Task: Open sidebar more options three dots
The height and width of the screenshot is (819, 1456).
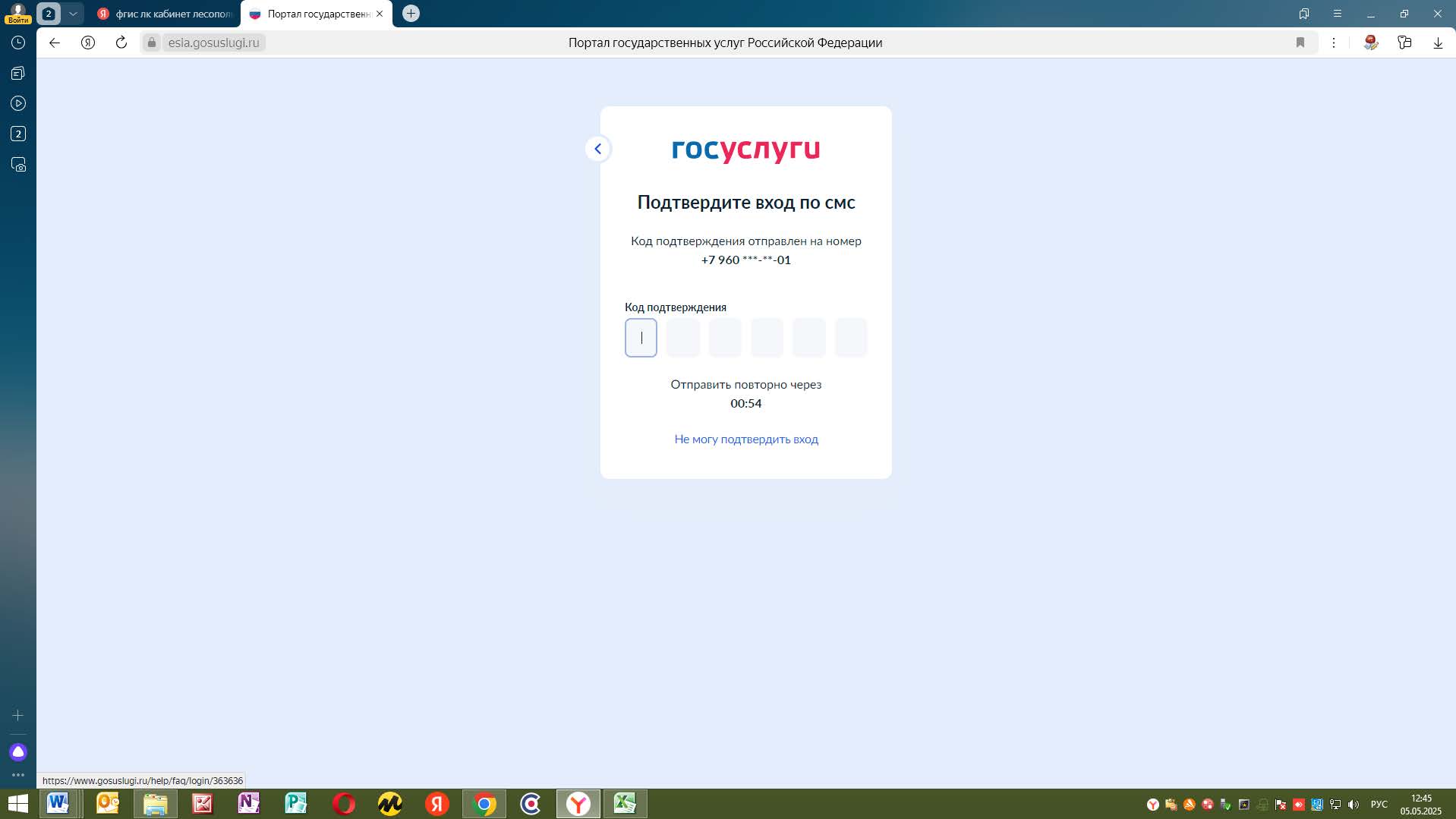Action: (18, 775)
